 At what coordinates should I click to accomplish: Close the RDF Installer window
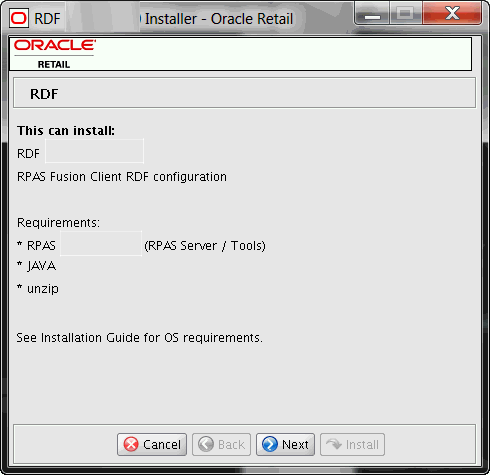pyautogui.click(x=452, y=14)
